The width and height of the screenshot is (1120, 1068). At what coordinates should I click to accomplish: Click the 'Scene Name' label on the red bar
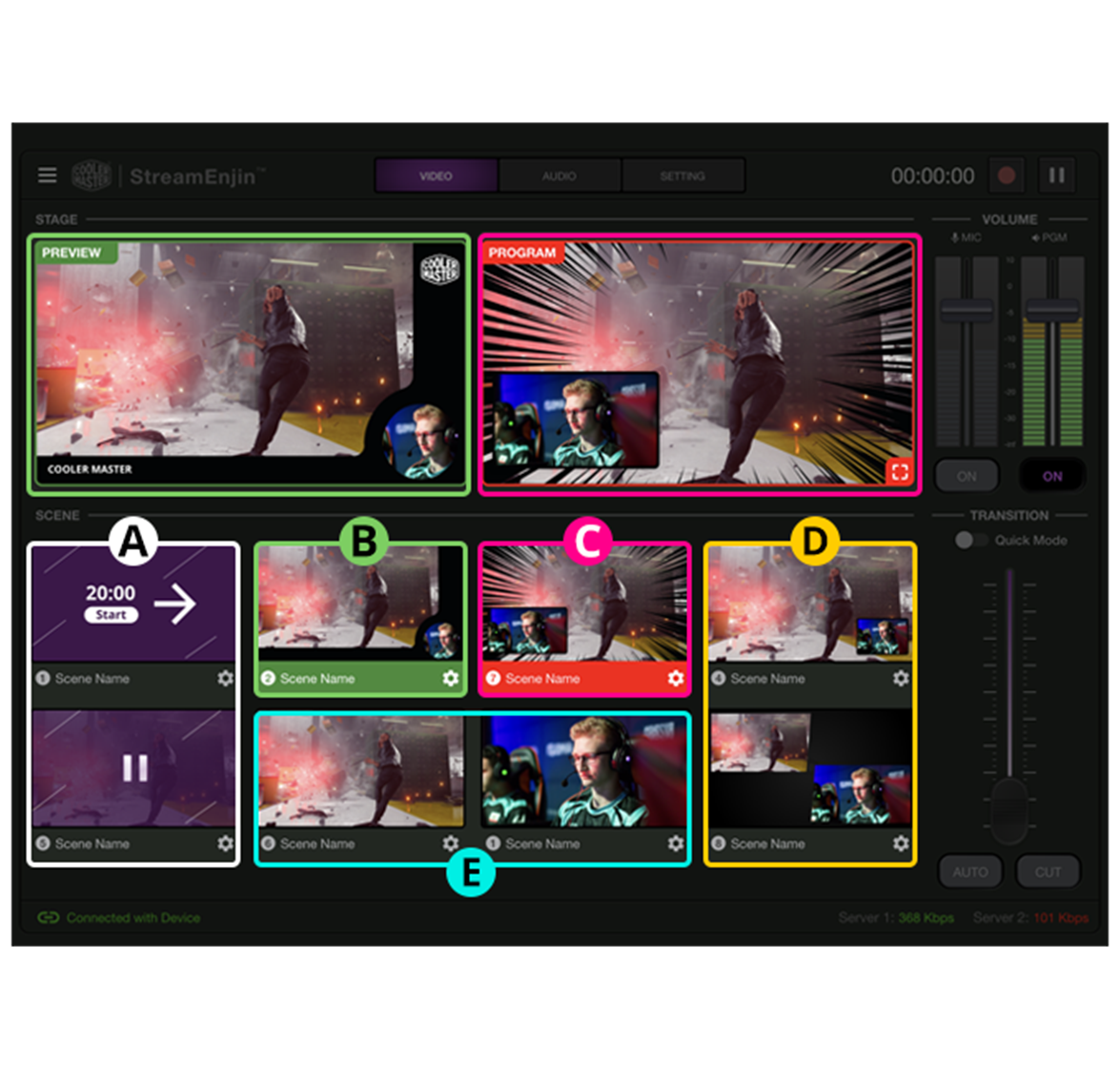pos(542,679)
